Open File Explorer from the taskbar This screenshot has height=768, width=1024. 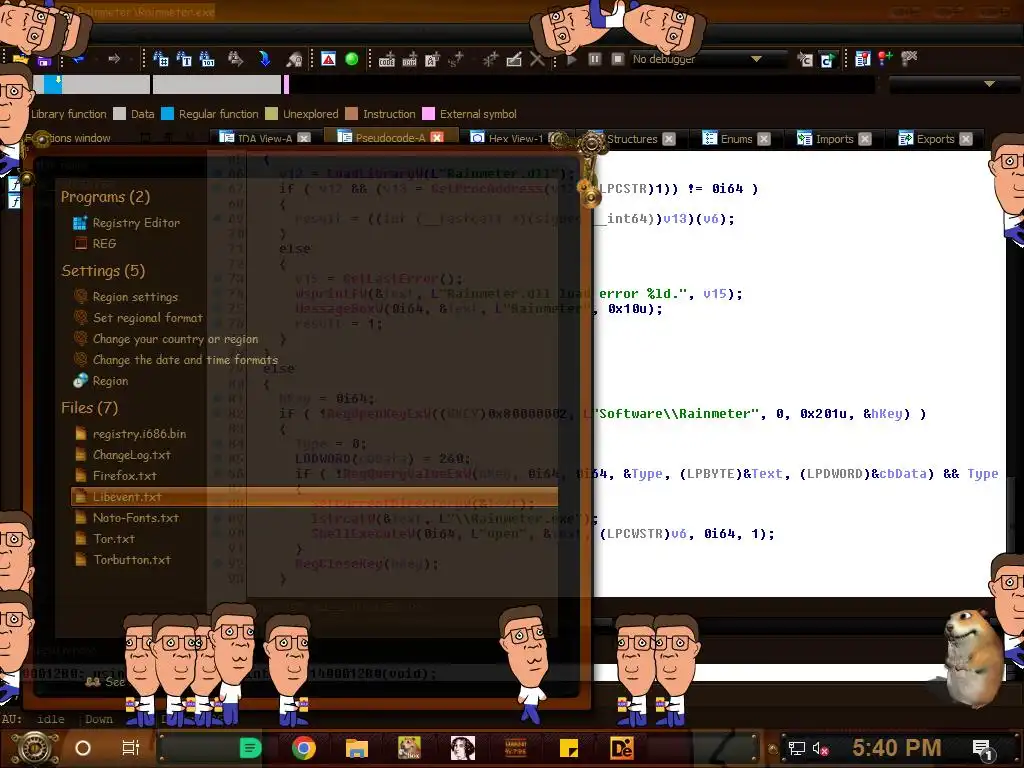(x=357, y=748)
